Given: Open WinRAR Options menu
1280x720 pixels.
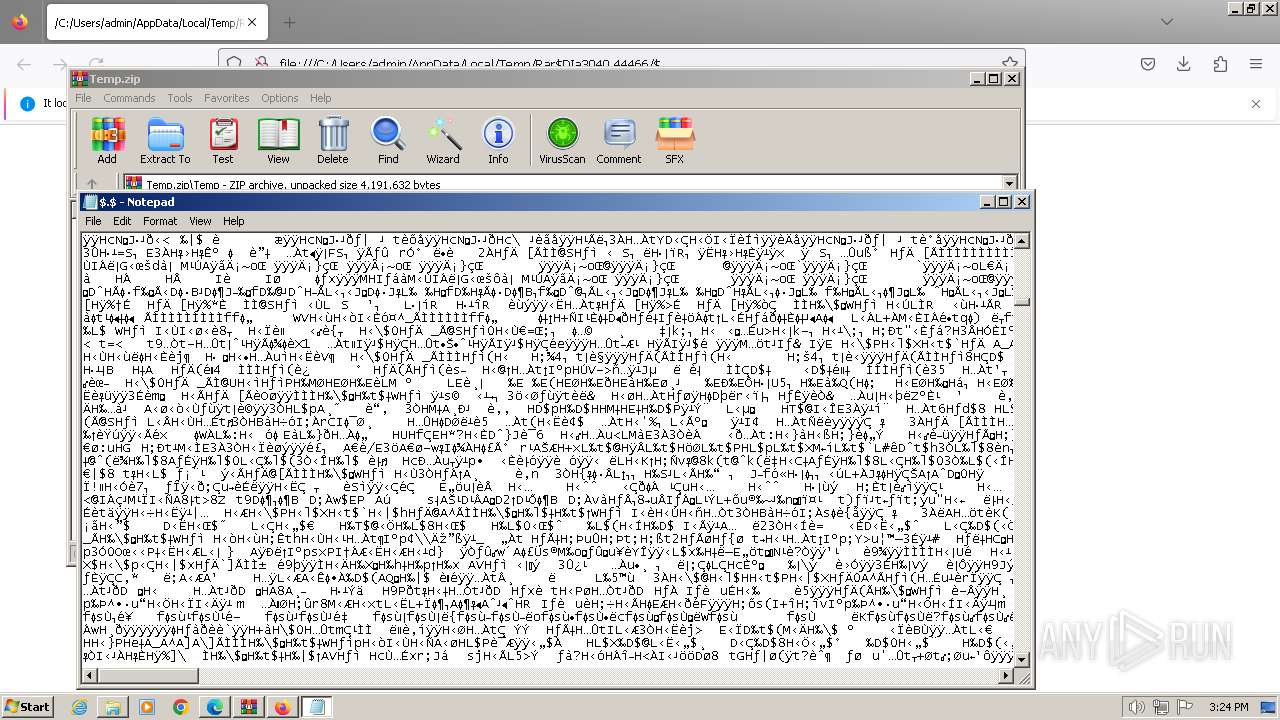Looking at the screenshot, I should click(280, 98).
